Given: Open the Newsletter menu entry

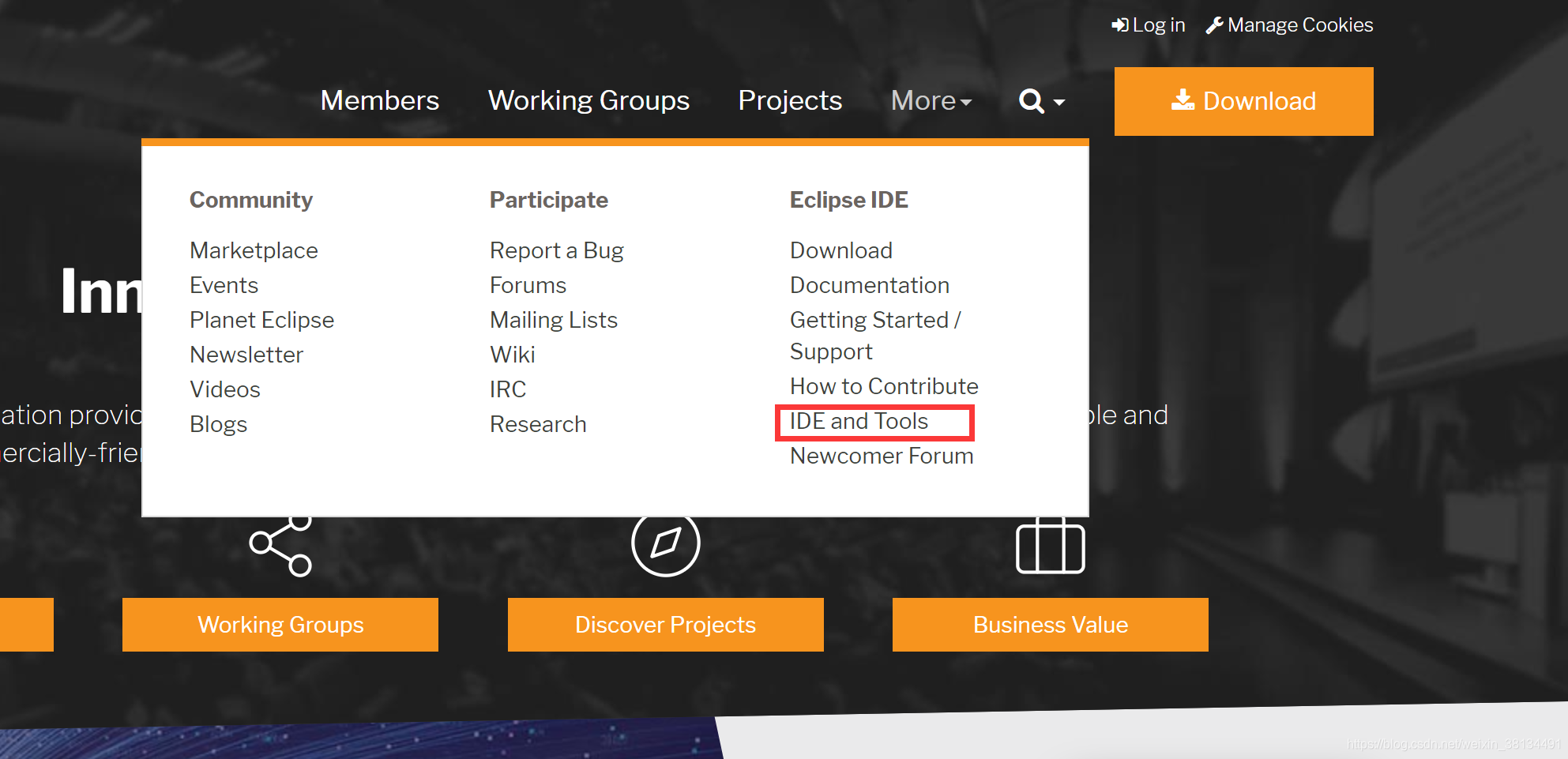Looking at the screenshot, I should [246, 355].
